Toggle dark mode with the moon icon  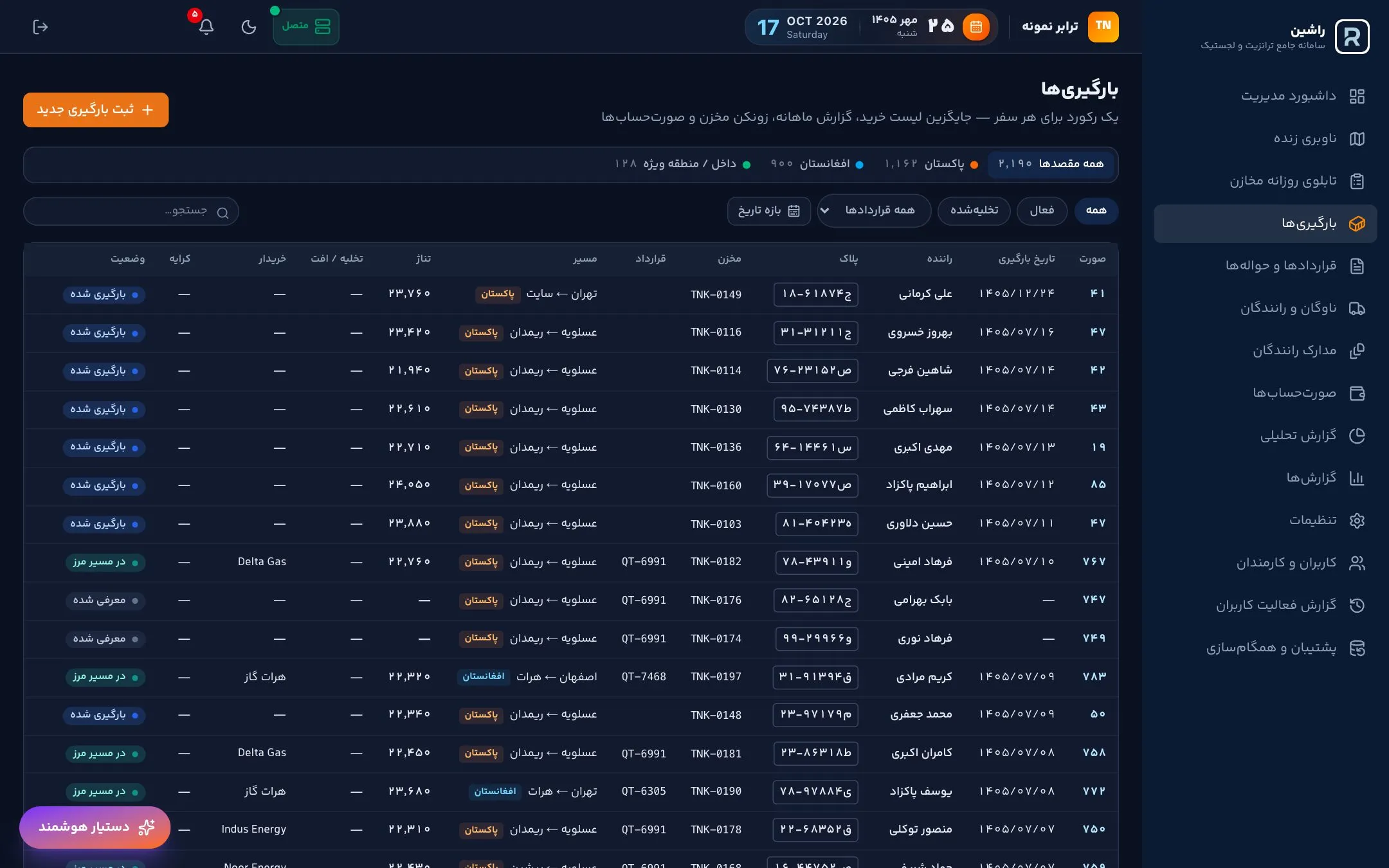coord(249,27)
